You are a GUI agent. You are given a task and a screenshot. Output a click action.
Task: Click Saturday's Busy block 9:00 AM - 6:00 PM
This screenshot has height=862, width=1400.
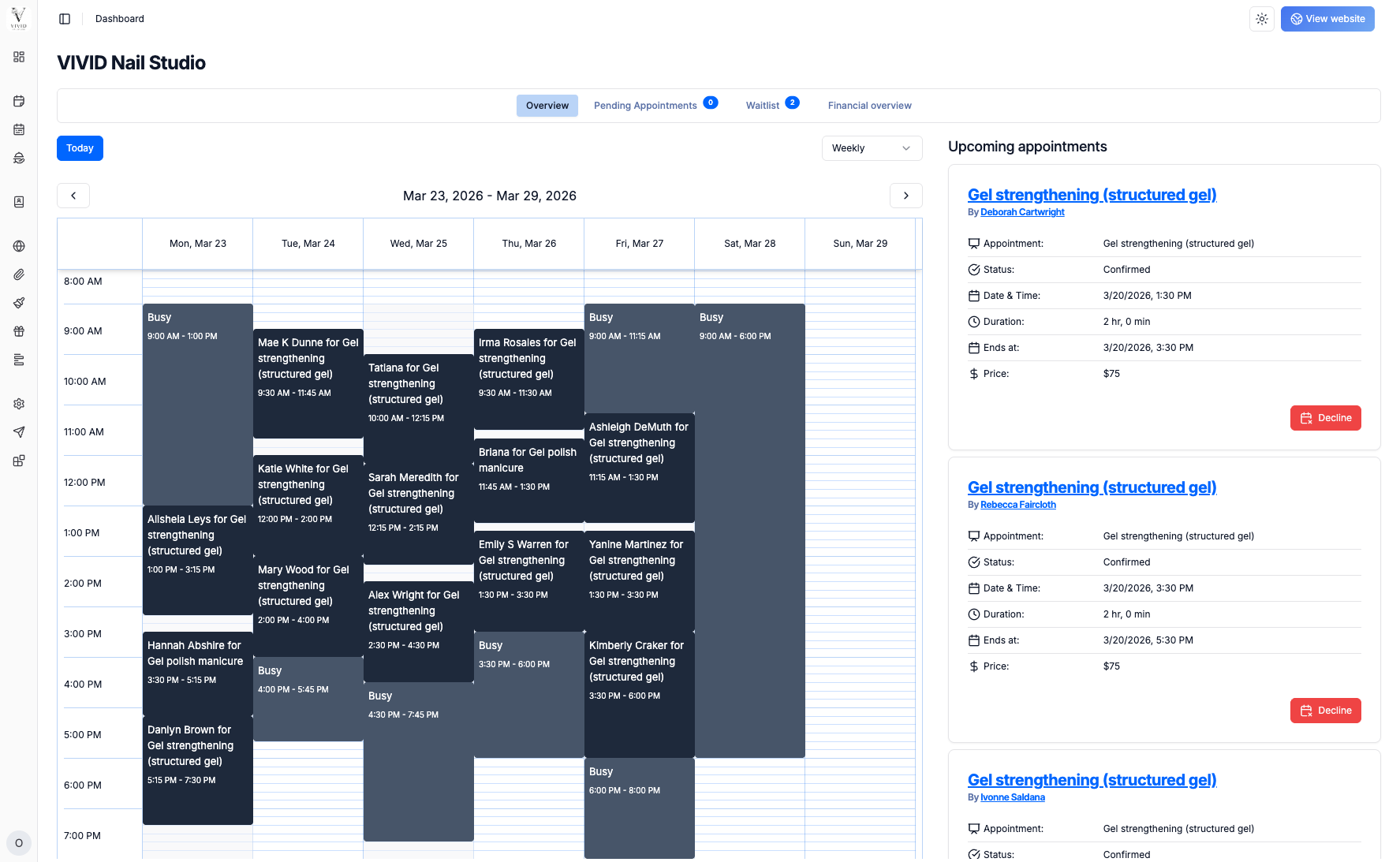click(750, 531)
